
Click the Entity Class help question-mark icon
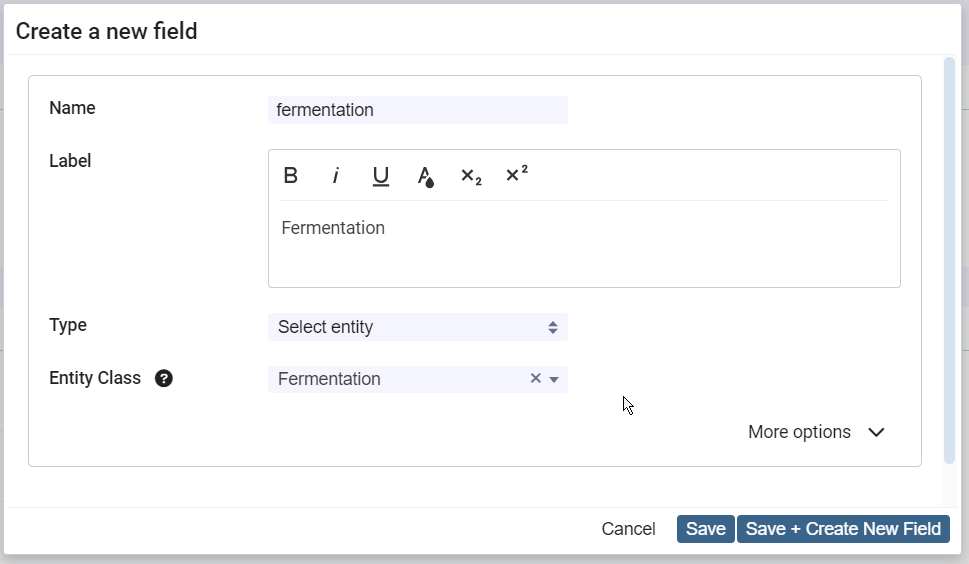164,379
